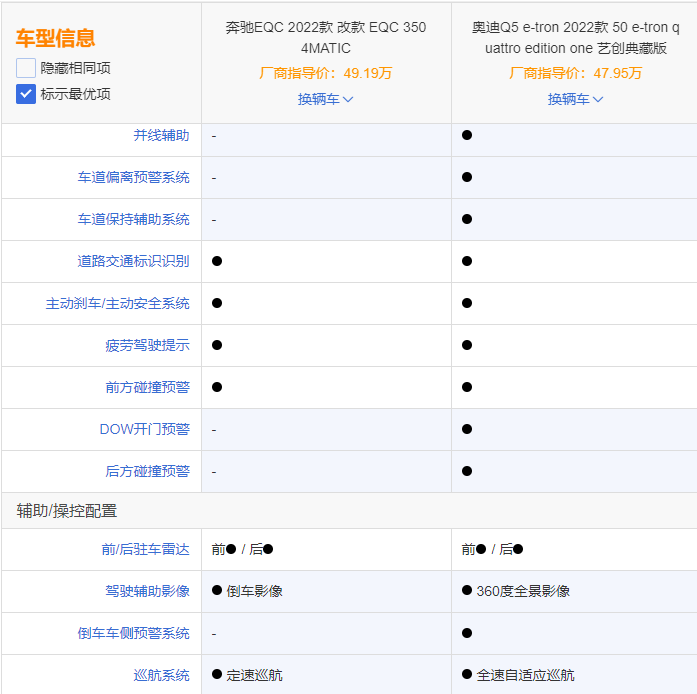This screenshot has height=694, width=697.
Task: Open the 巡航系统 link
Action: 161,675
